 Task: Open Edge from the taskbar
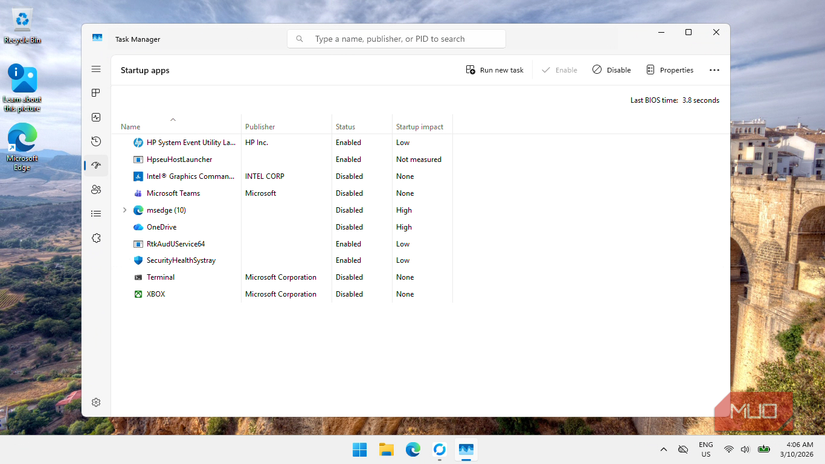[x=413, y=450]
